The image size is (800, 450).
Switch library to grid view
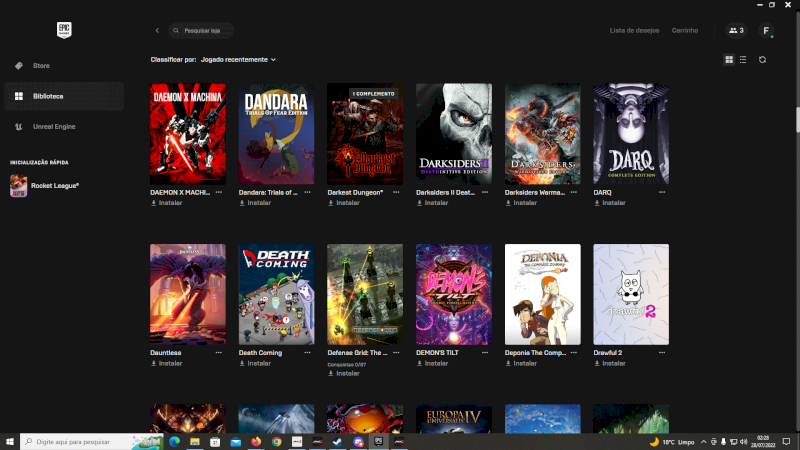pyautogui.click(x=729, y=60)
